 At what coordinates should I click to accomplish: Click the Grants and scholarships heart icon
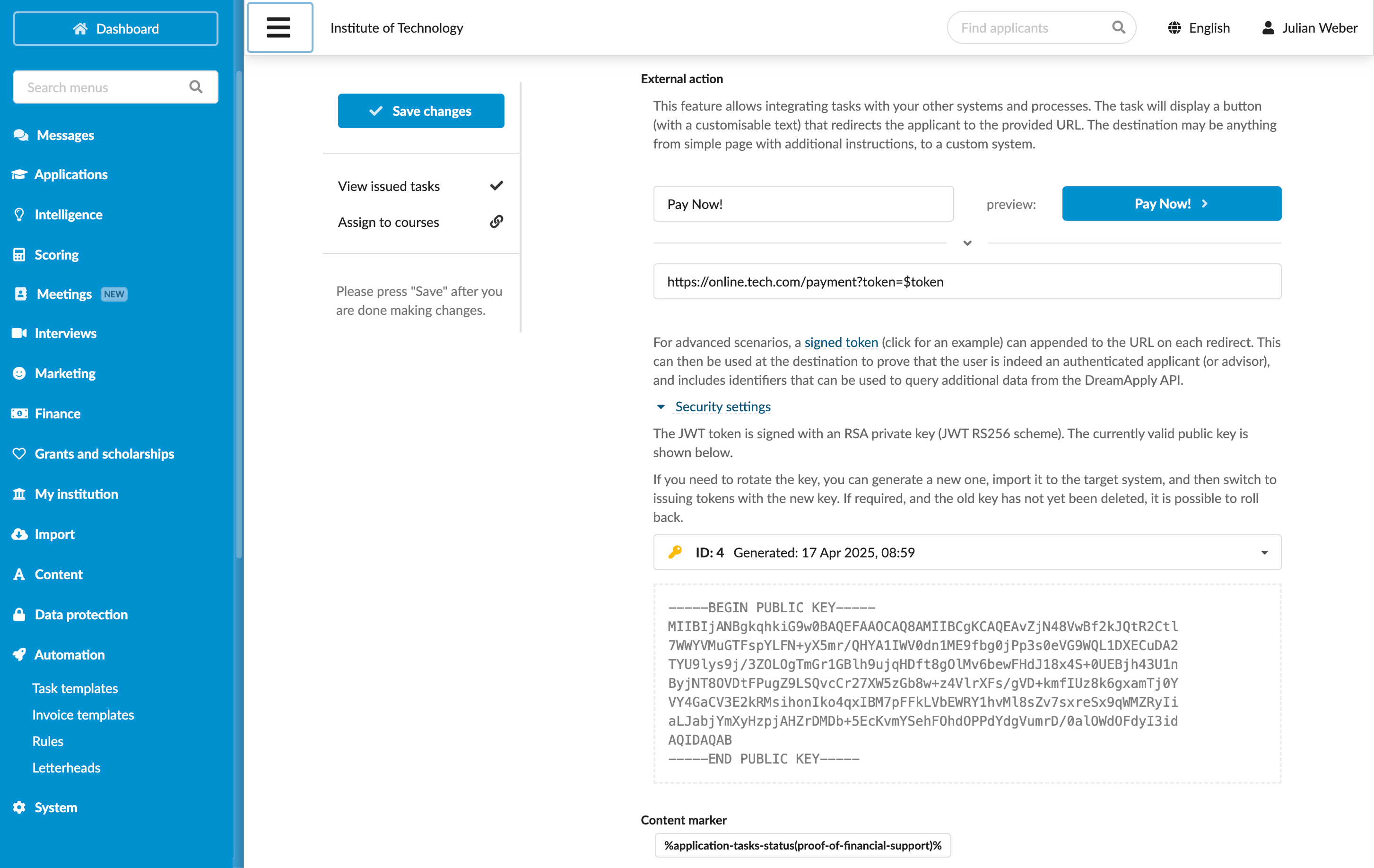(19, 454)
